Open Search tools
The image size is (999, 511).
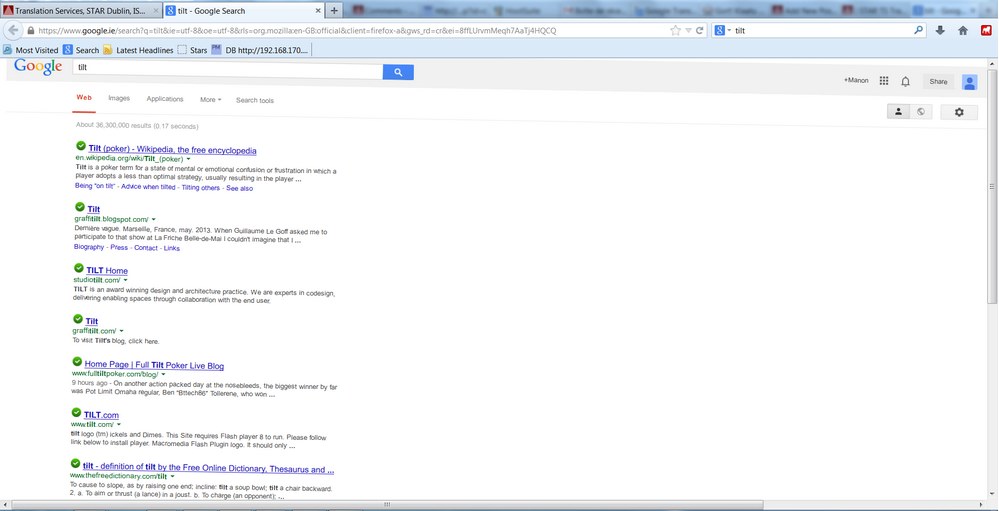(x=255, y=100)
